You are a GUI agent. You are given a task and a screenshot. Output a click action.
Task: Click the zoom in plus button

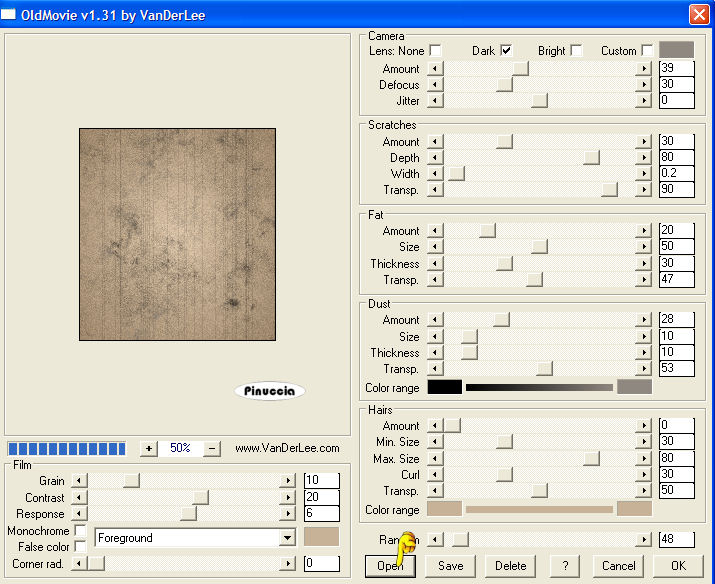(x=149, y=449)
